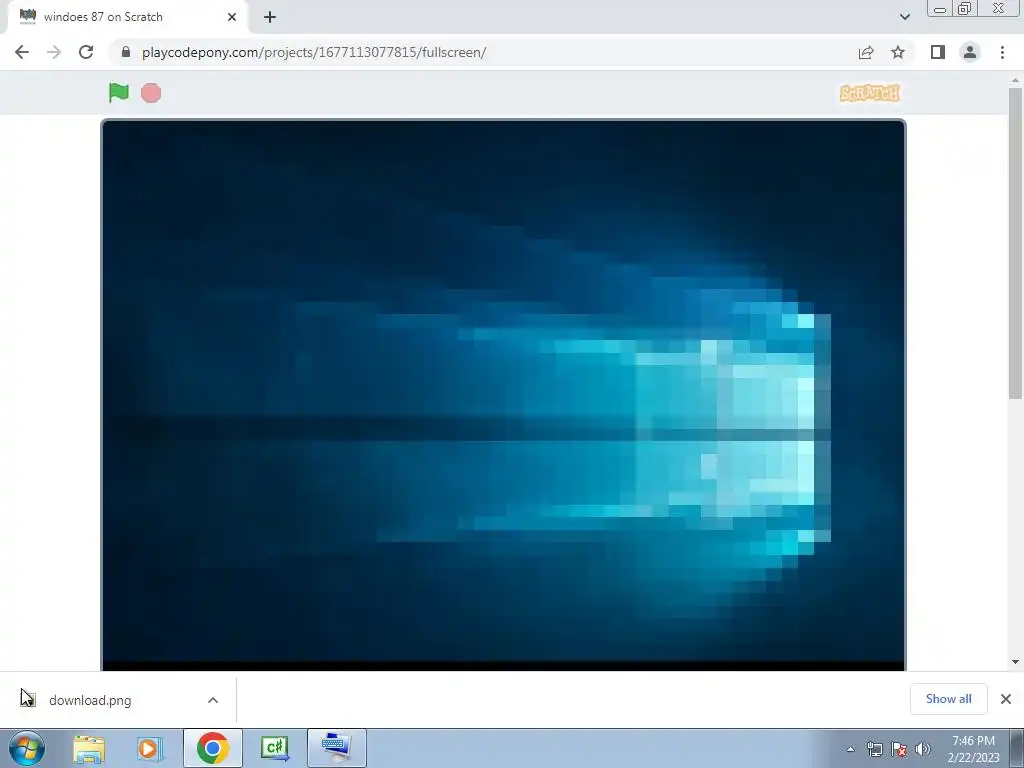This screenshot has width=1024, height=768.
Task: Open the Chrome profile menu
Action: [x=970, y=52]
